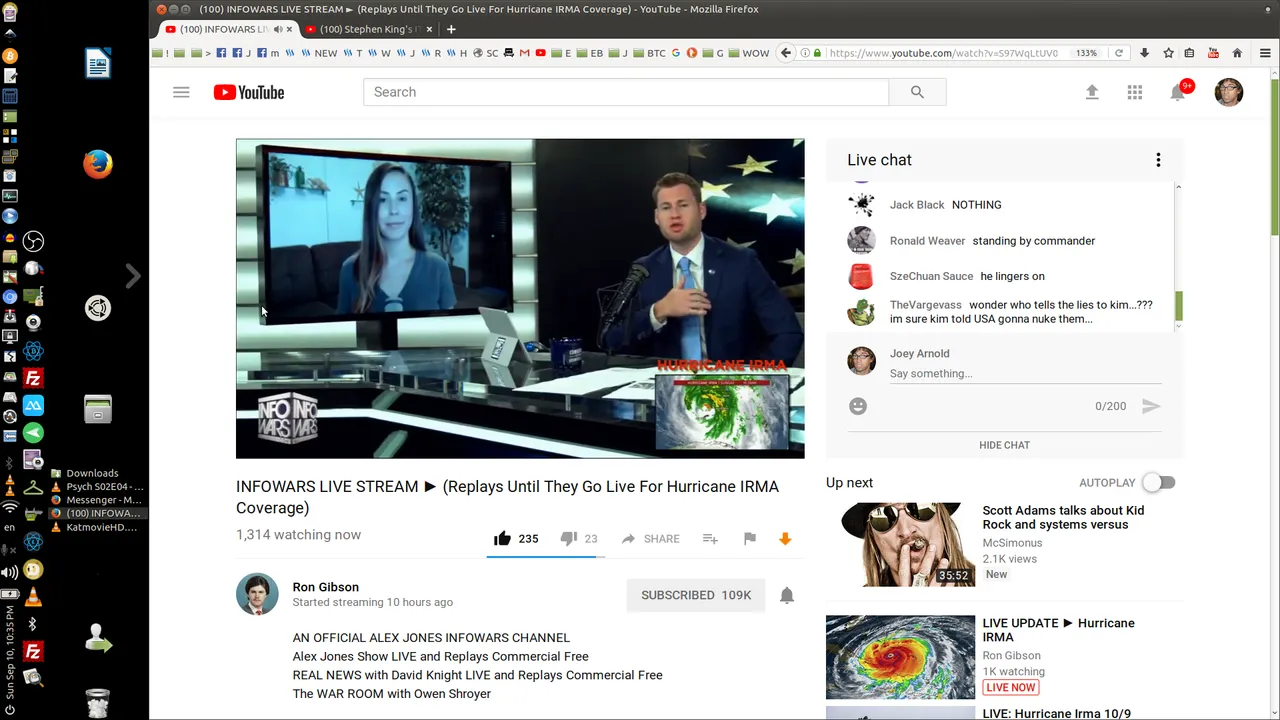The image size is (1280, 720).
Task: Open Firefox downloads arrow
Action: (x=1144, y=53)
